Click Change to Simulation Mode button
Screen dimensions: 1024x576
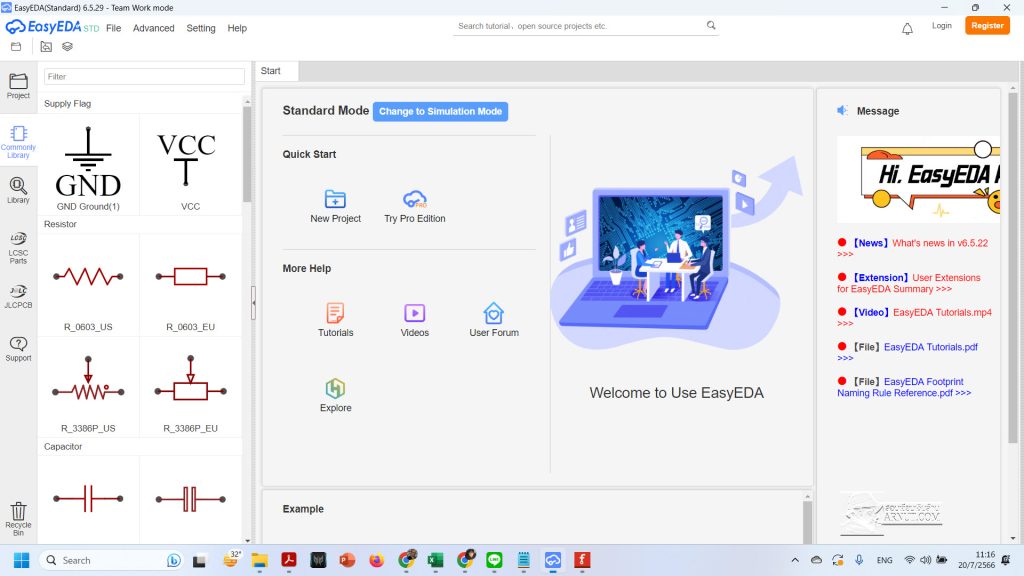coord(440,111)
